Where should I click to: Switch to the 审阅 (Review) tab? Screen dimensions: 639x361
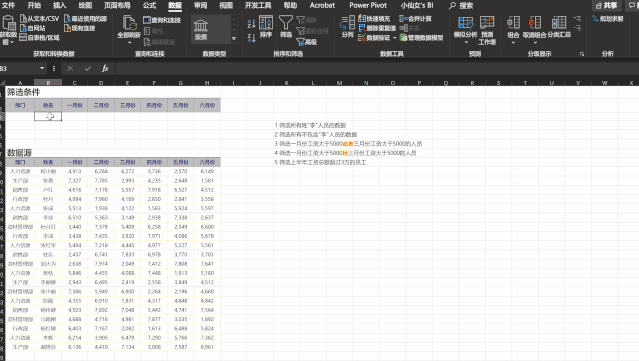click(200, 5)
